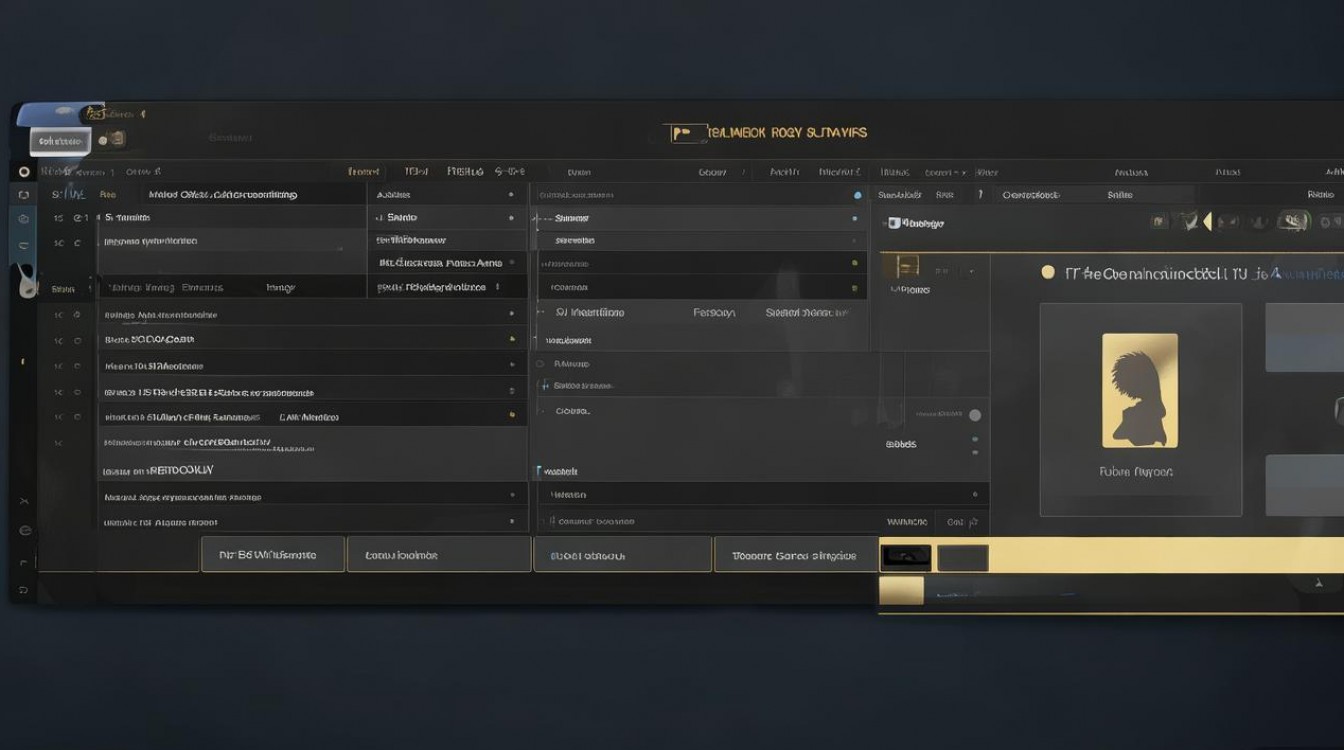Expand the first row using its right-side dot
Viewport: 1344px width, 750px height.
(x=511, y=195)
